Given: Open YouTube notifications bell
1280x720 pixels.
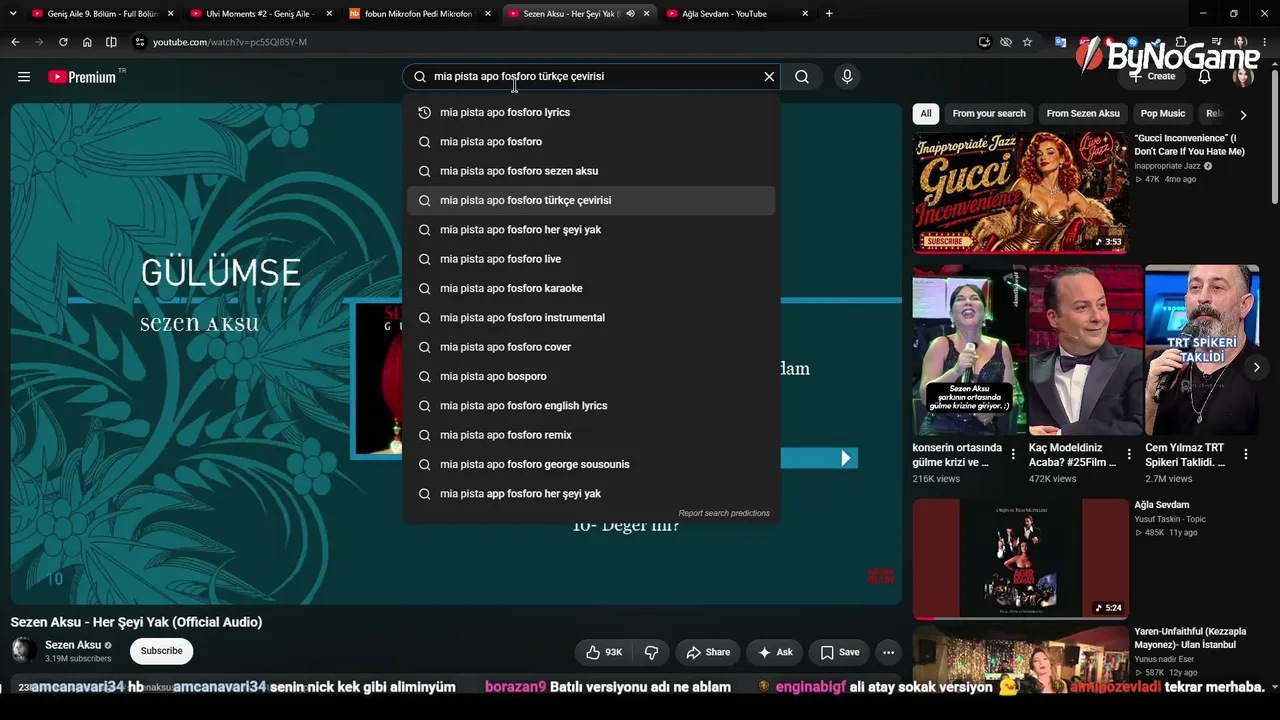Looking at the screenshot, I should [1205, 77].
